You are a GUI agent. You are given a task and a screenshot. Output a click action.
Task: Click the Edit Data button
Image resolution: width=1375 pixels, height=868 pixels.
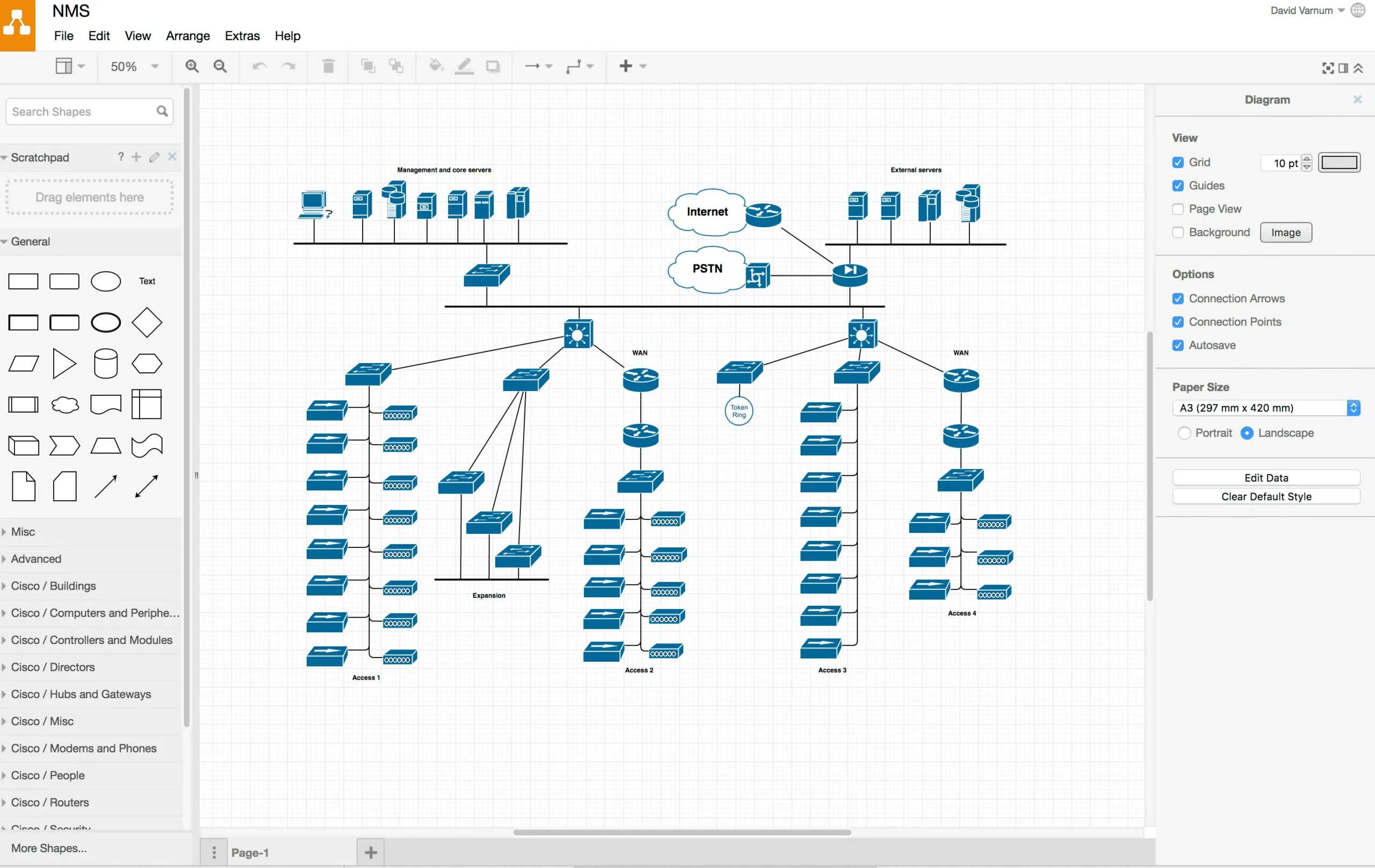(x=1265, y=478)
